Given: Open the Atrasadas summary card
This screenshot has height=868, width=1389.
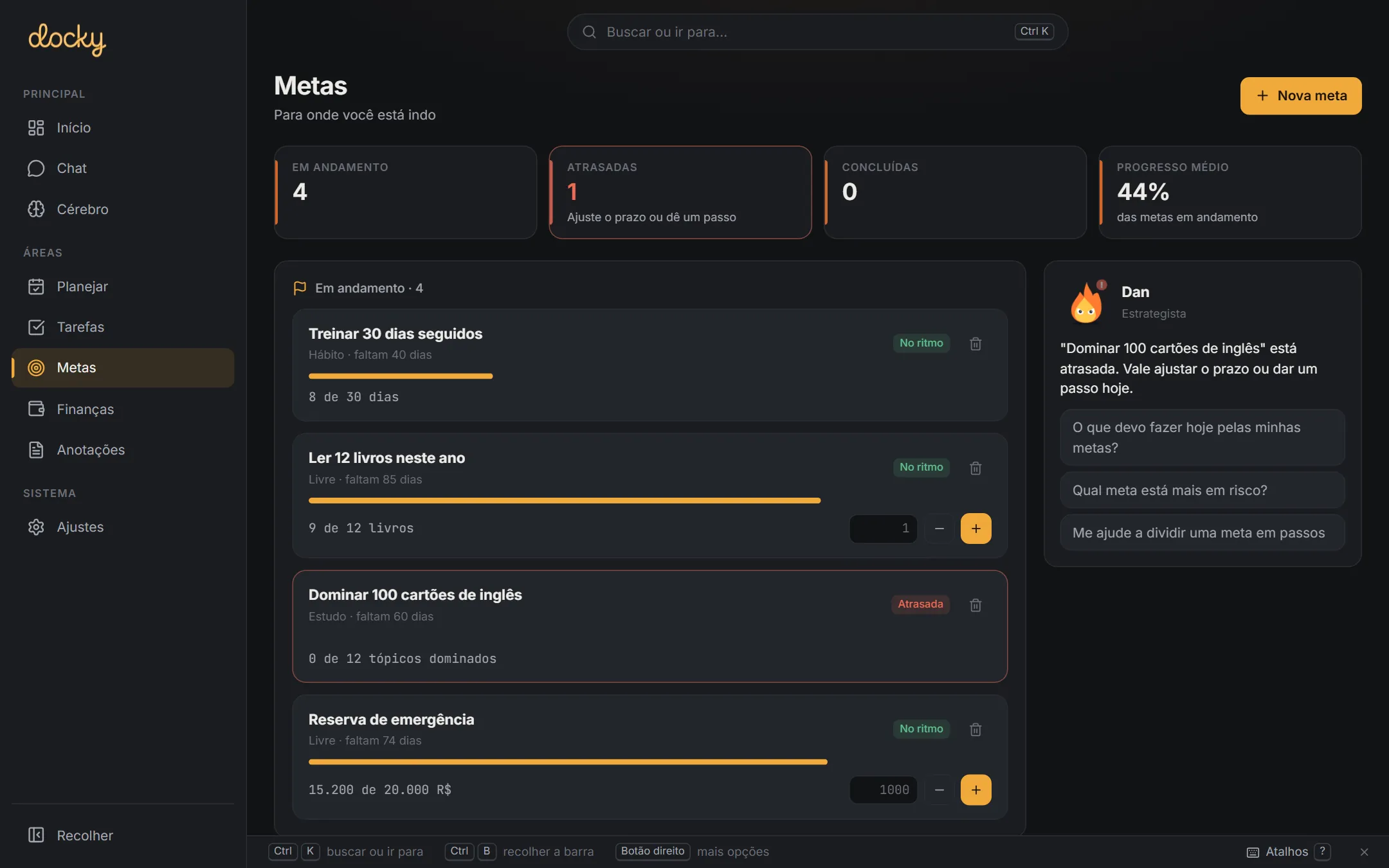Looking at the screenshot, I should click(680, 192).
